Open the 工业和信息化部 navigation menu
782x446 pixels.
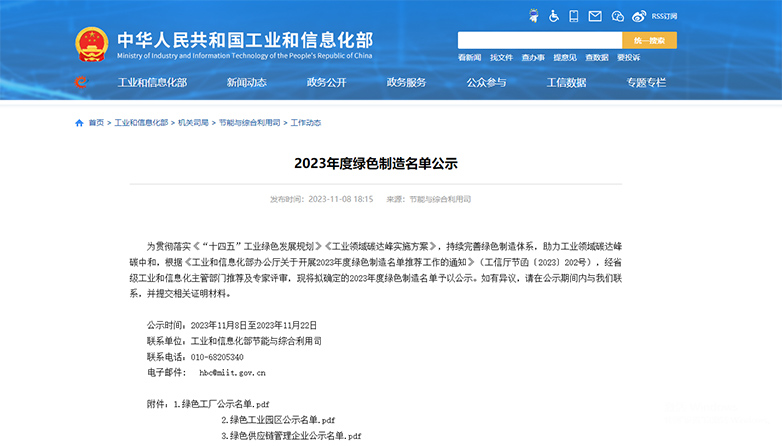[152, 82]
